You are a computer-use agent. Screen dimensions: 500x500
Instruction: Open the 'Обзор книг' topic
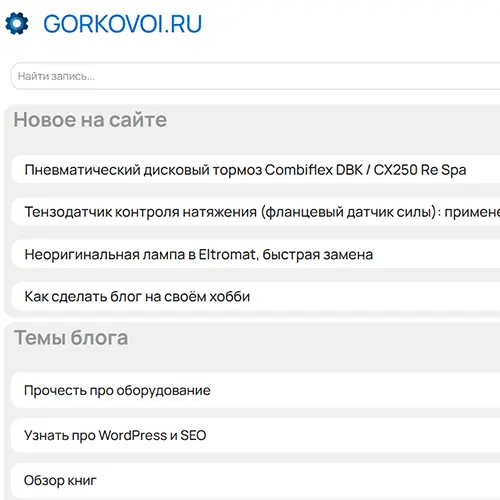click(256, 480)
